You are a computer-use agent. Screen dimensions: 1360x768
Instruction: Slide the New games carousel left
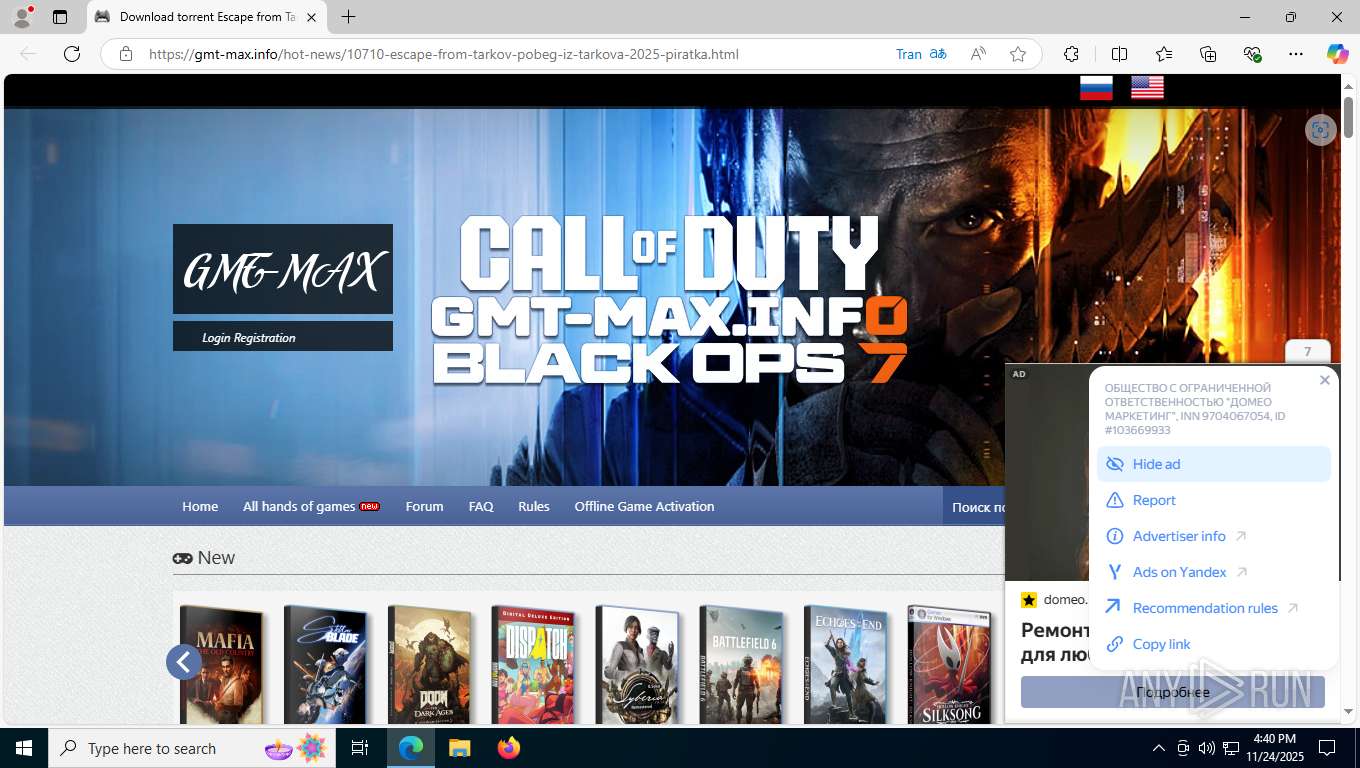(184, 661)
